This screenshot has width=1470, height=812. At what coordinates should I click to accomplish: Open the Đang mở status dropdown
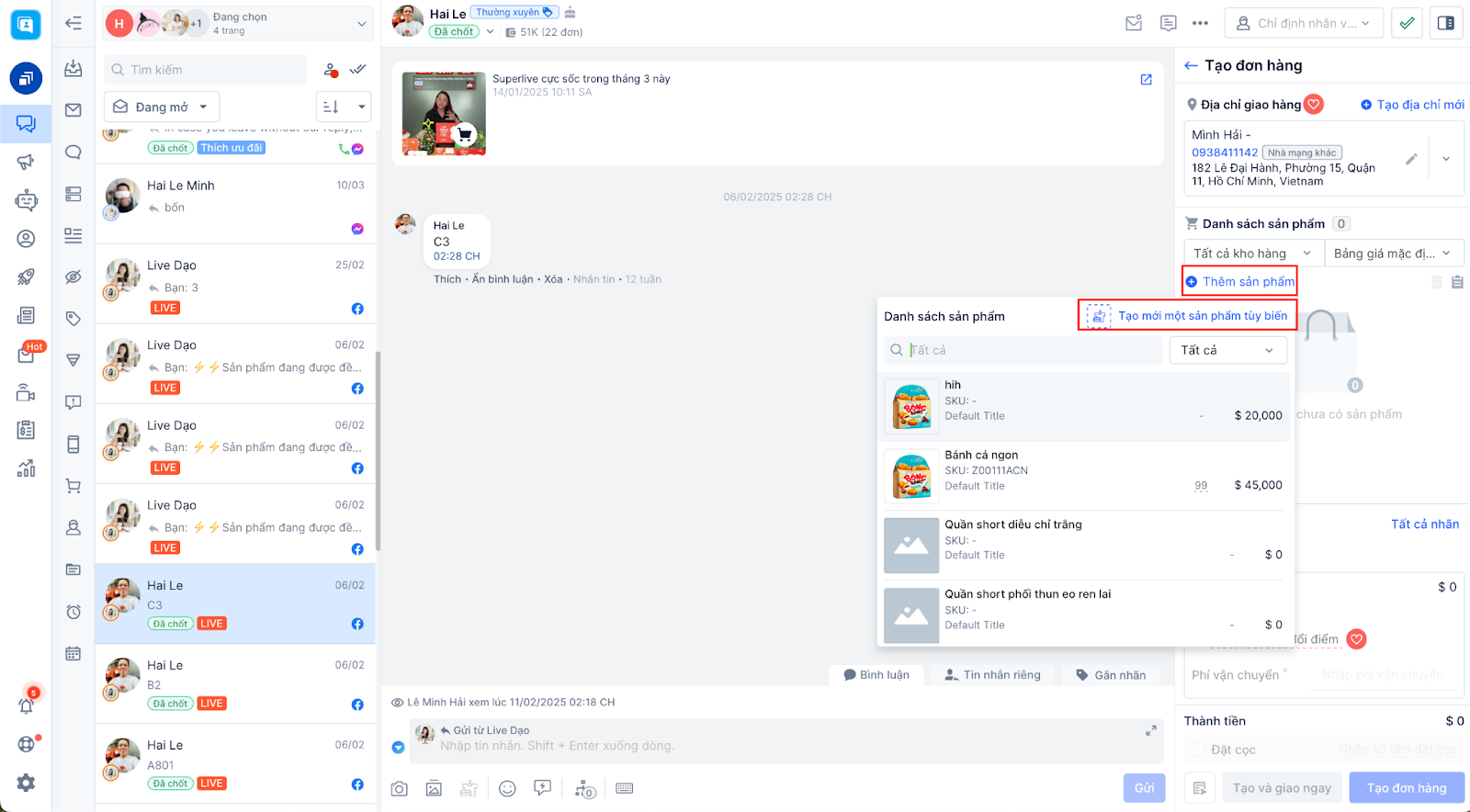pyautogui.click(x=162, y=107)
